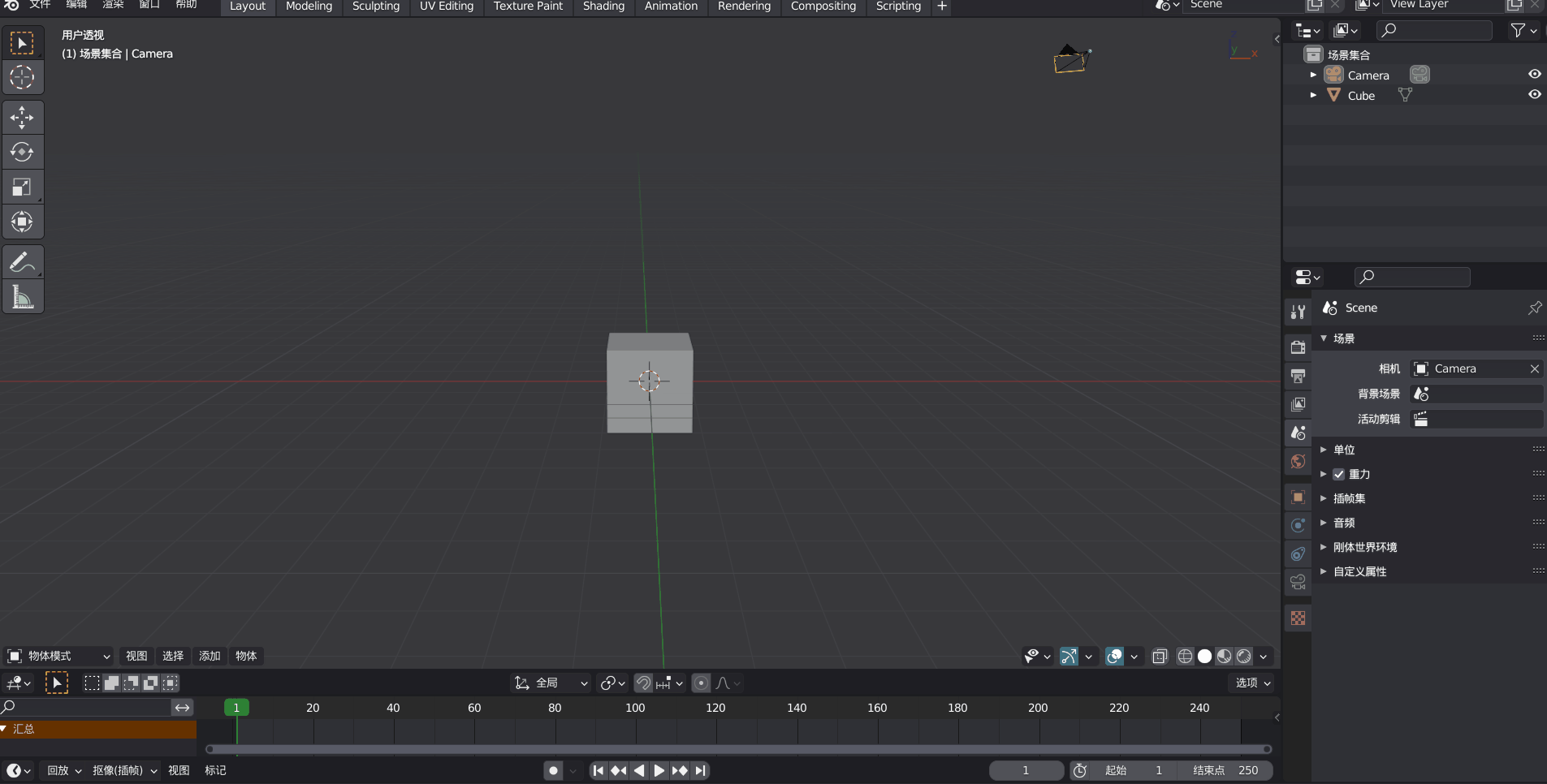Jump to the next keyframe
Image resolution: width=1547 pixels, height=784 pixels.
point(680,770)
